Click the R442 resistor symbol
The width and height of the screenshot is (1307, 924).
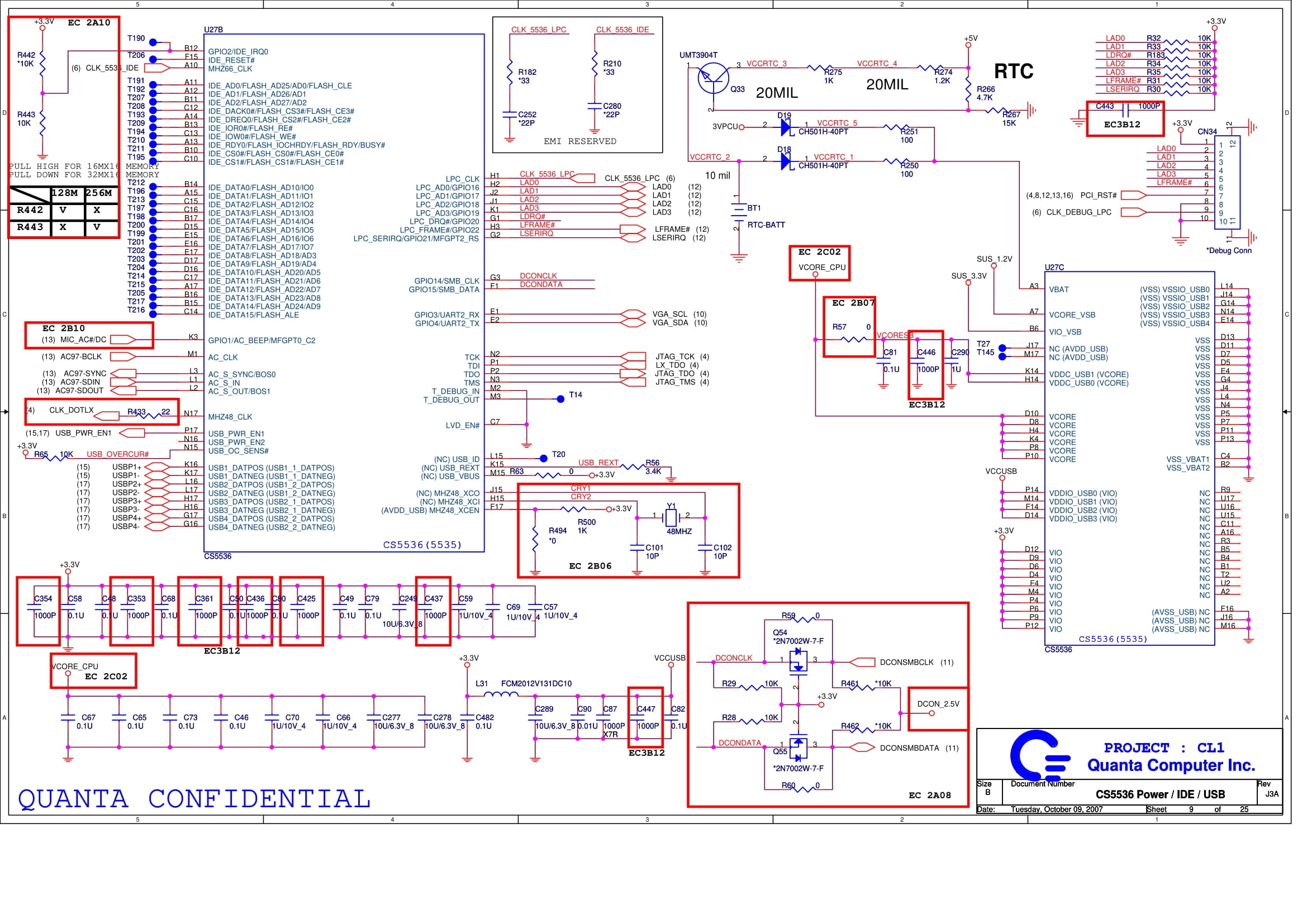[x=42, y=64]
